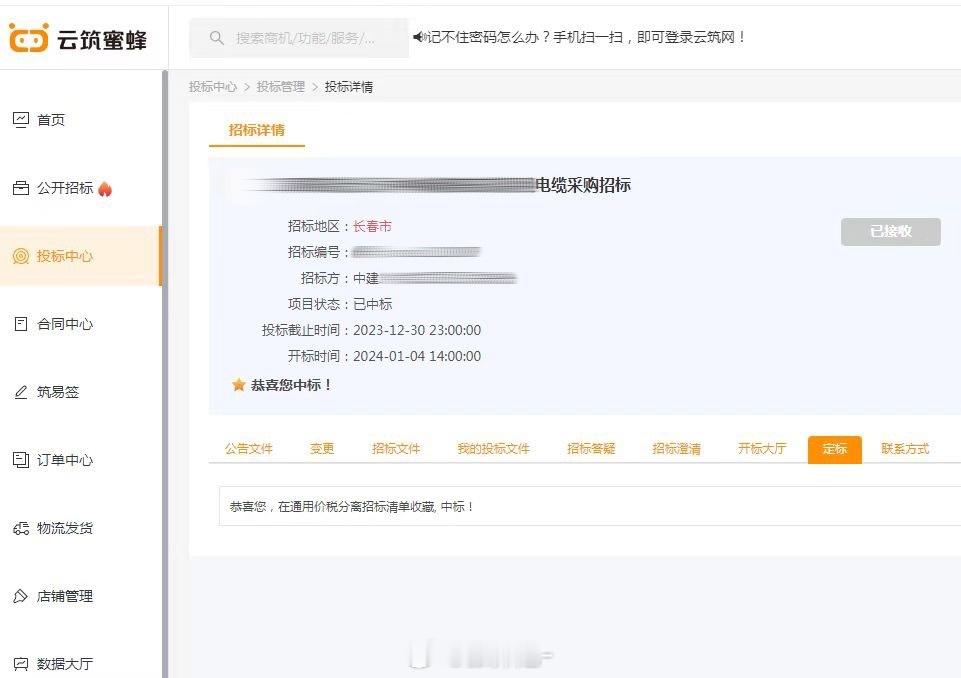Viewport: 961px width, 678px height.
Task: Click the 物流发货 truck icon
Action: click(x=21, y=528)
